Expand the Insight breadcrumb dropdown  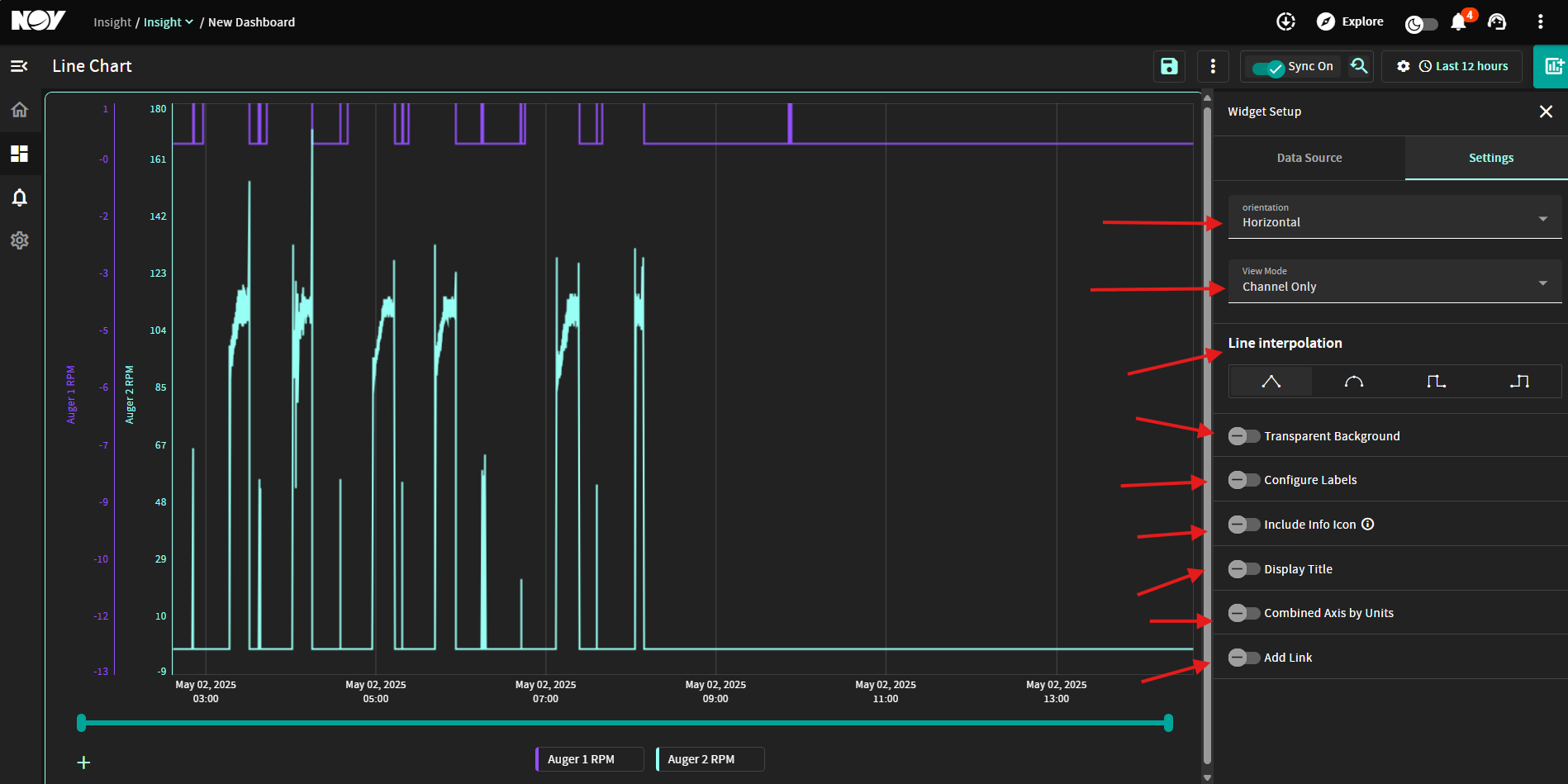tap(169, 22)
